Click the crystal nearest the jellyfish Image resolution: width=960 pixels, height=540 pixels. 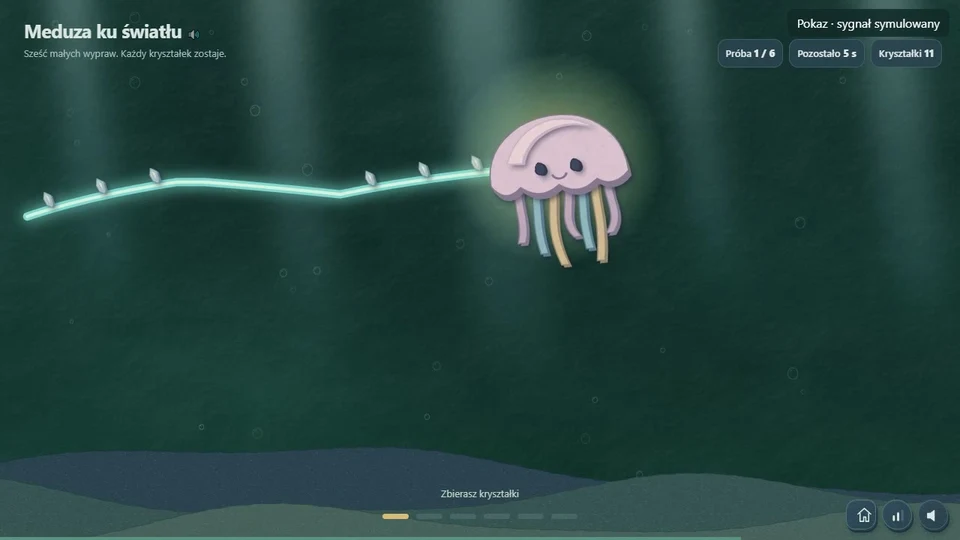tap(477, 163)
